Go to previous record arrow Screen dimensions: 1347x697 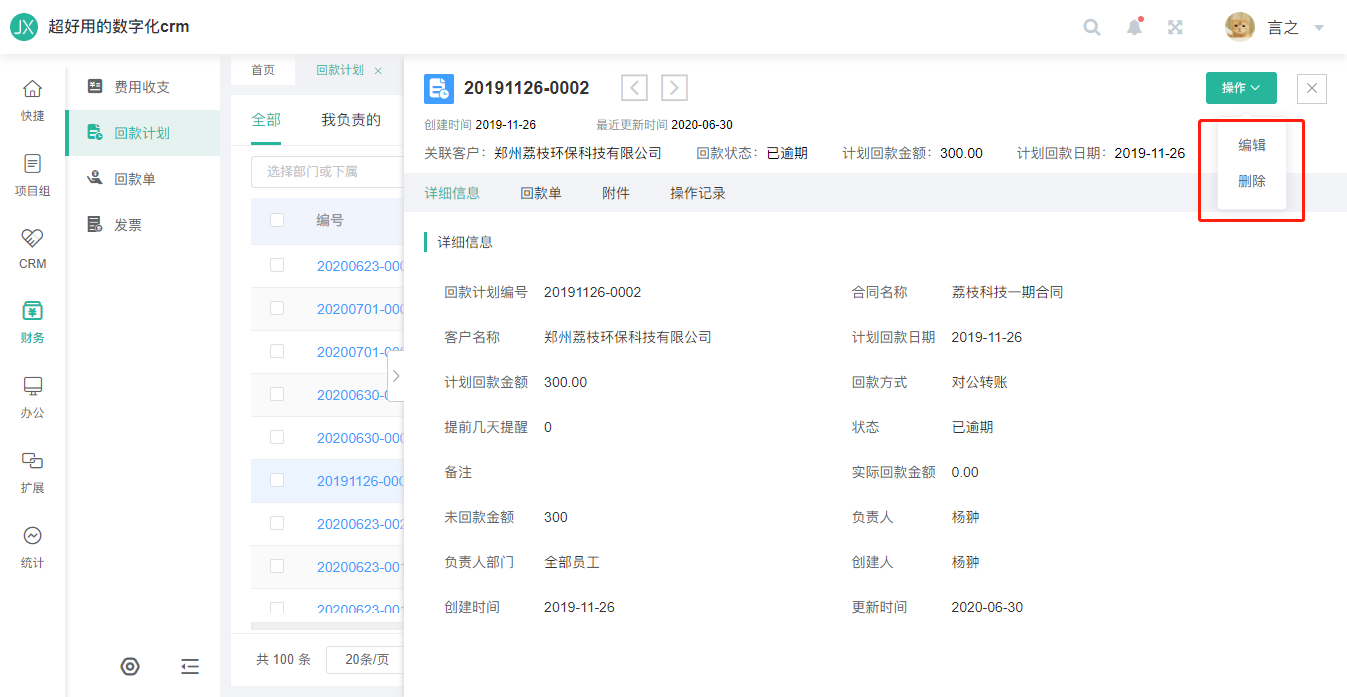(x=634, y=88)
